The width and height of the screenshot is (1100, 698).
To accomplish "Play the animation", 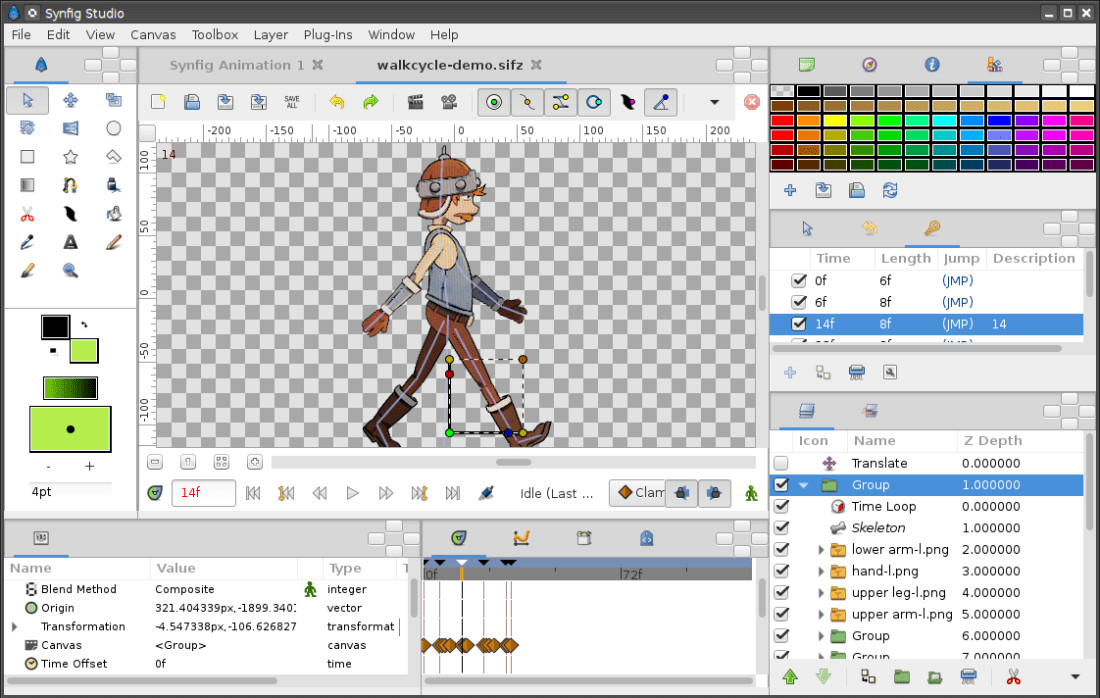I will pos(352,493).
